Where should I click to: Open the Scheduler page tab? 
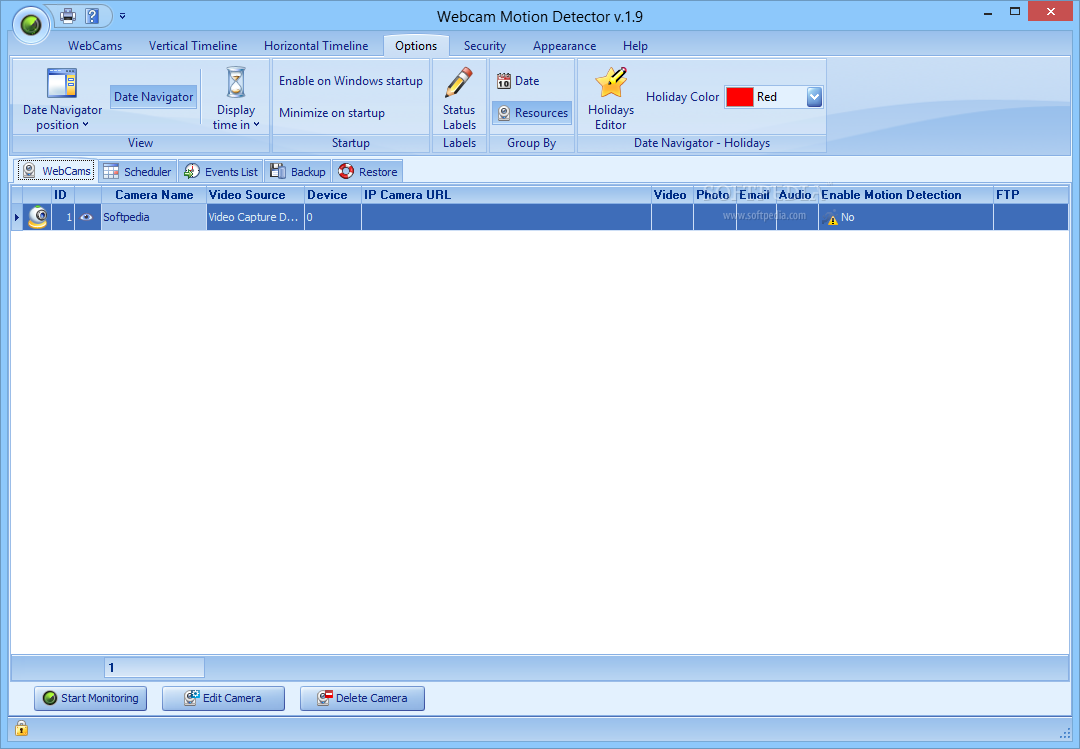(137, 172)
